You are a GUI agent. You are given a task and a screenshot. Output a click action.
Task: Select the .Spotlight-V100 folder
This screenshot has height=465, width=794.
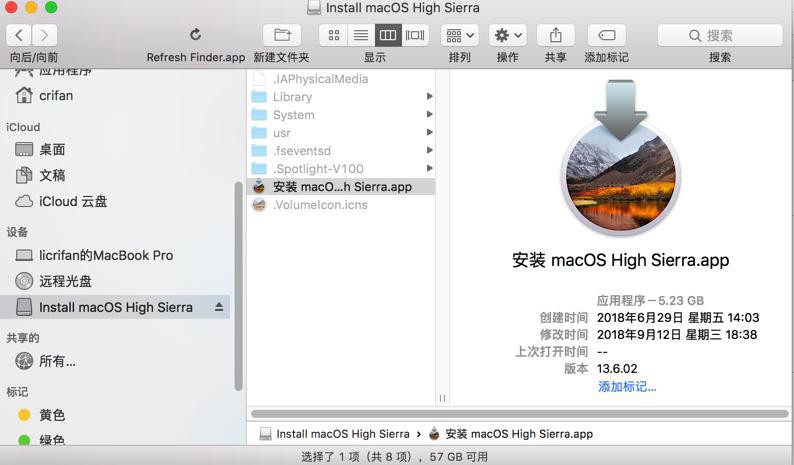coord(341,168)
